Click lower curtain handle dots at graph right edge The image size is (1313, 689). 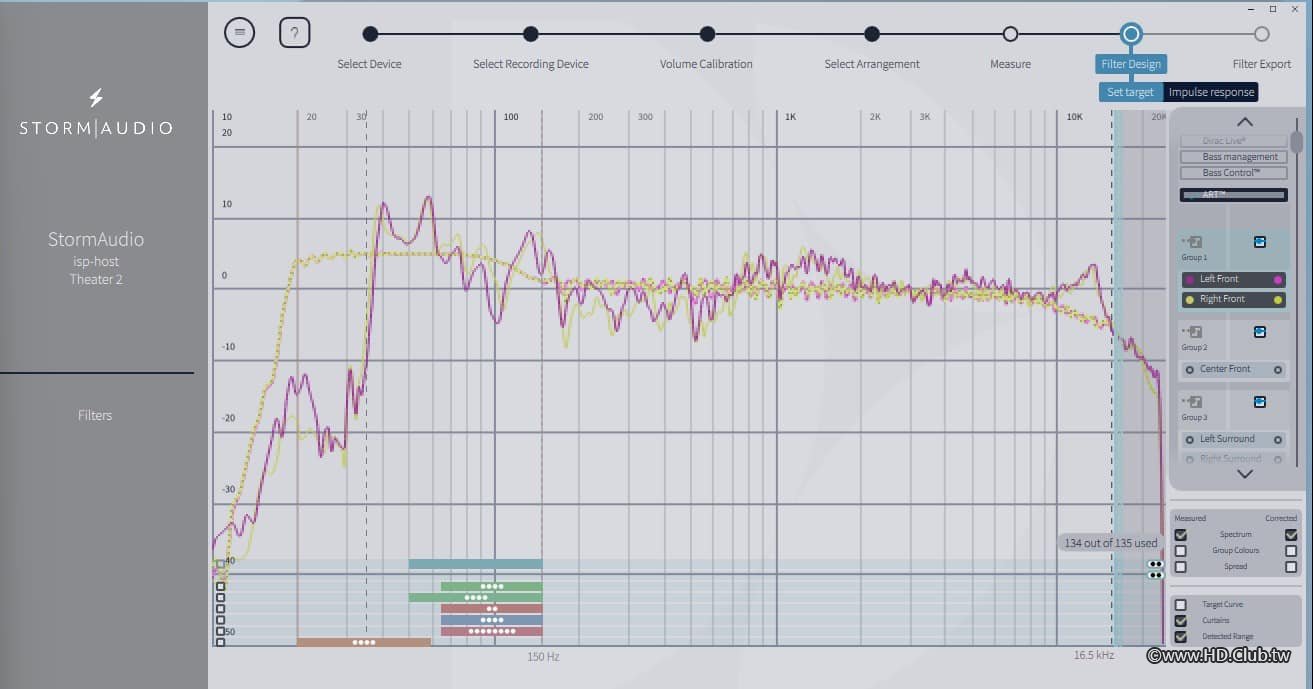1156,575
